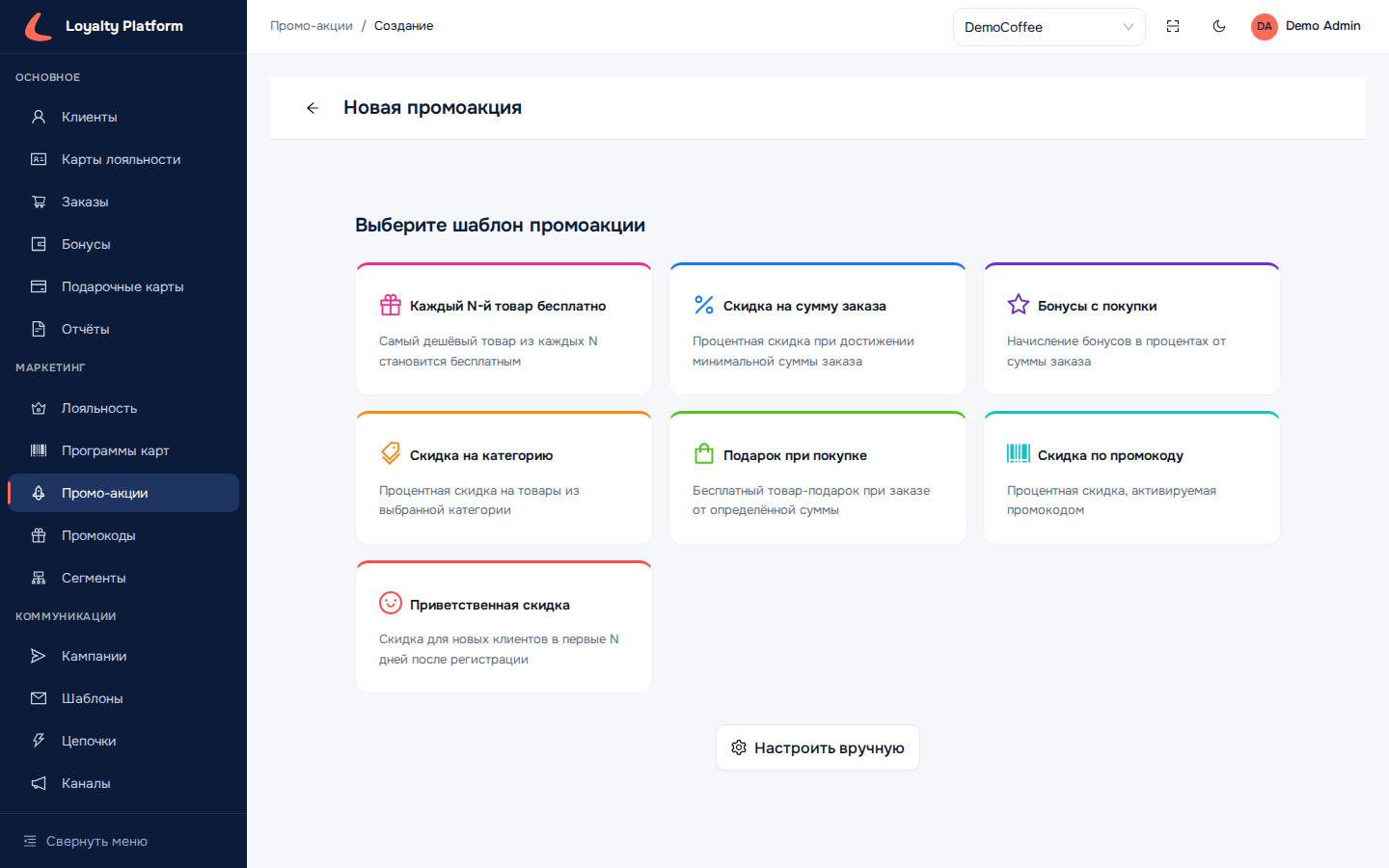Go to Карты лояльности section

coord(123,159)
